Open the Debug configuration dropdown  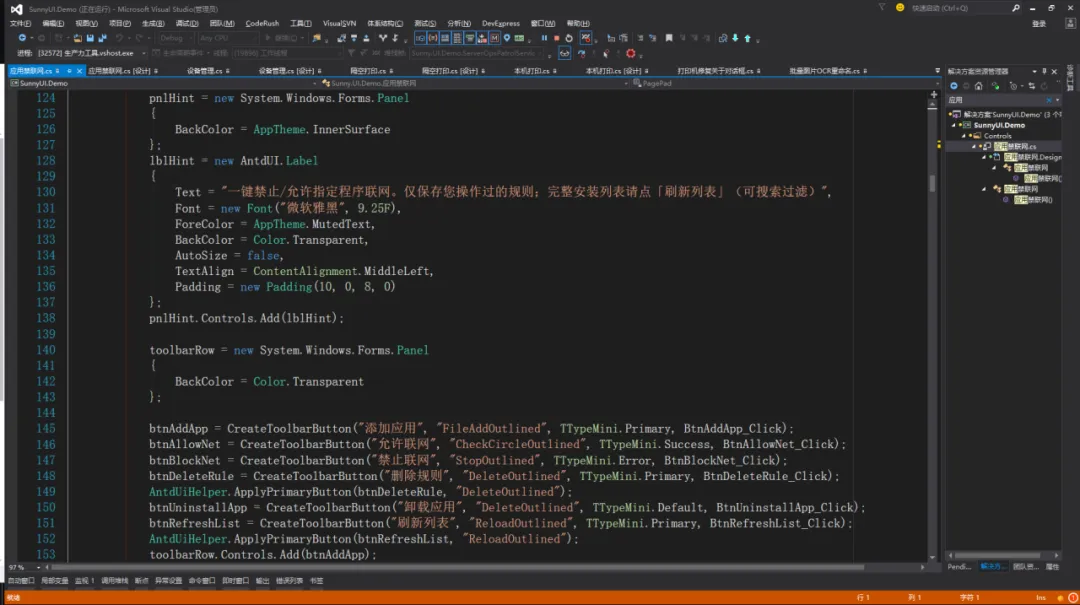point(174,39)
